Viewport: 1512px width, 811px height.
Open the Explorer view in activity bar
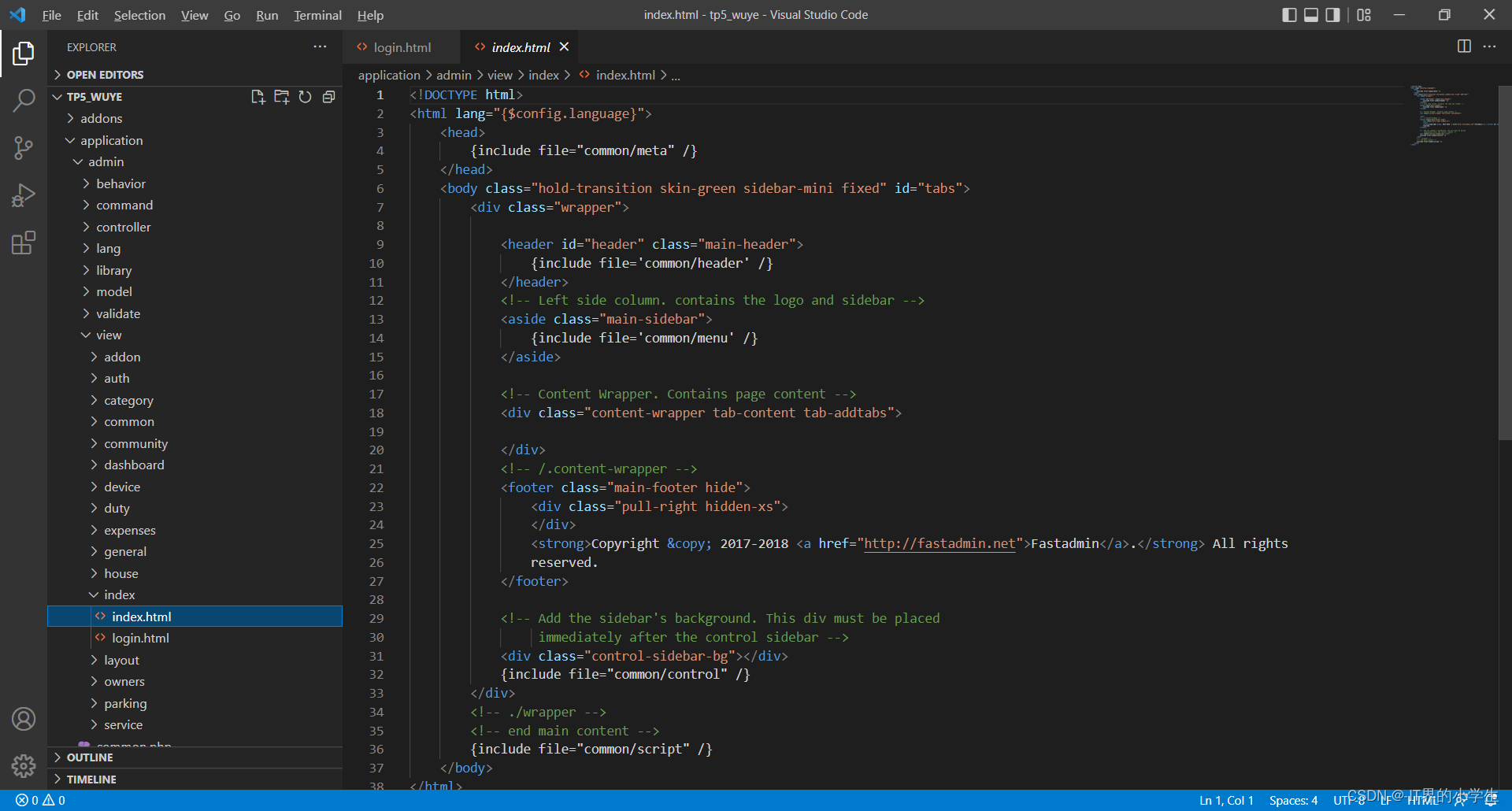[x=24, y=54]
